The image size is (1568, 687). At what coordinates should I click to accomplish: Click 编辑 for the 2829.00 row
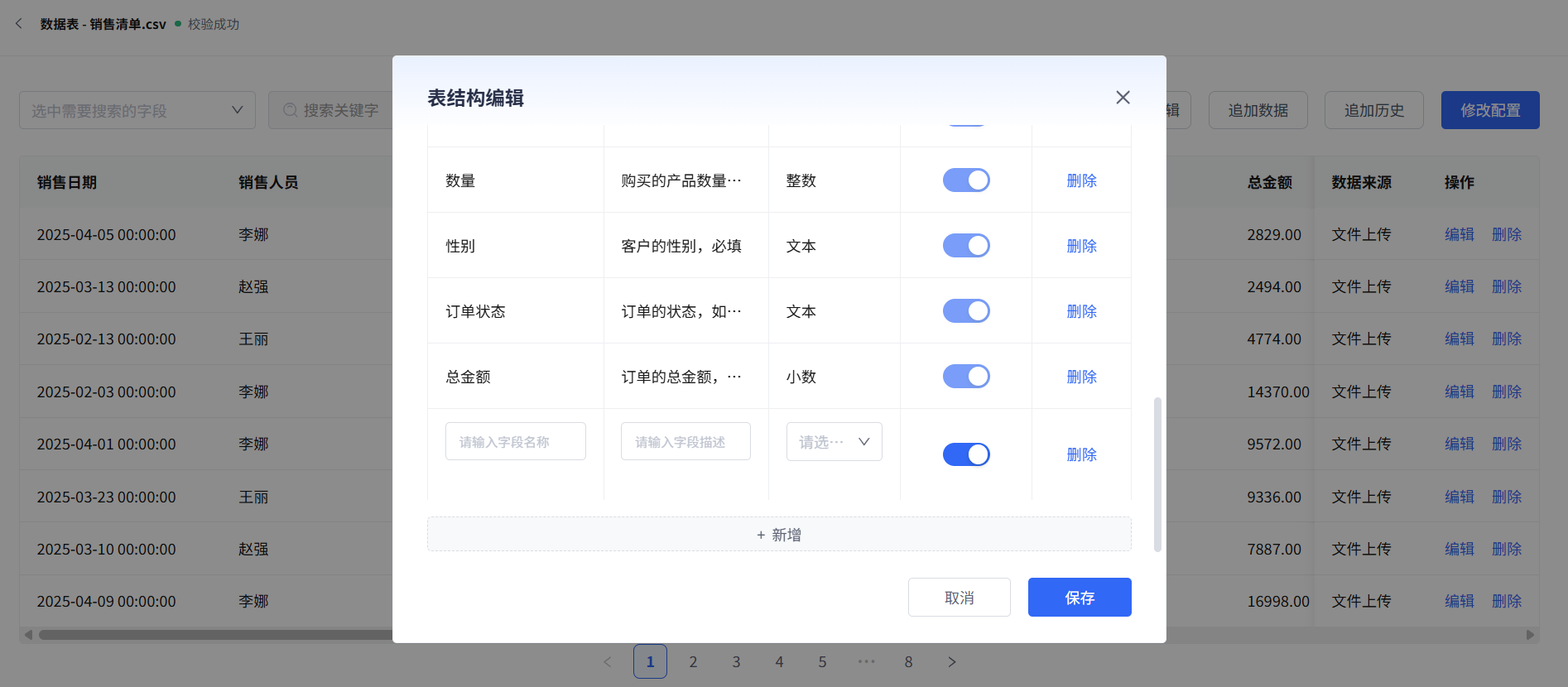click(x=1460, y=234)
